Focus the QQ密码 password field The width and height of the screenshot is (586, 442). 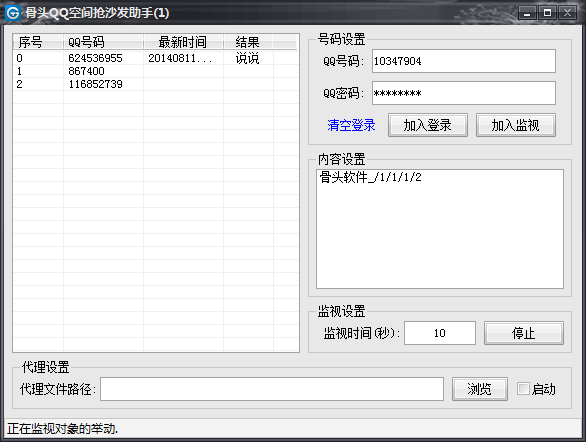click(x=463, y=93)
